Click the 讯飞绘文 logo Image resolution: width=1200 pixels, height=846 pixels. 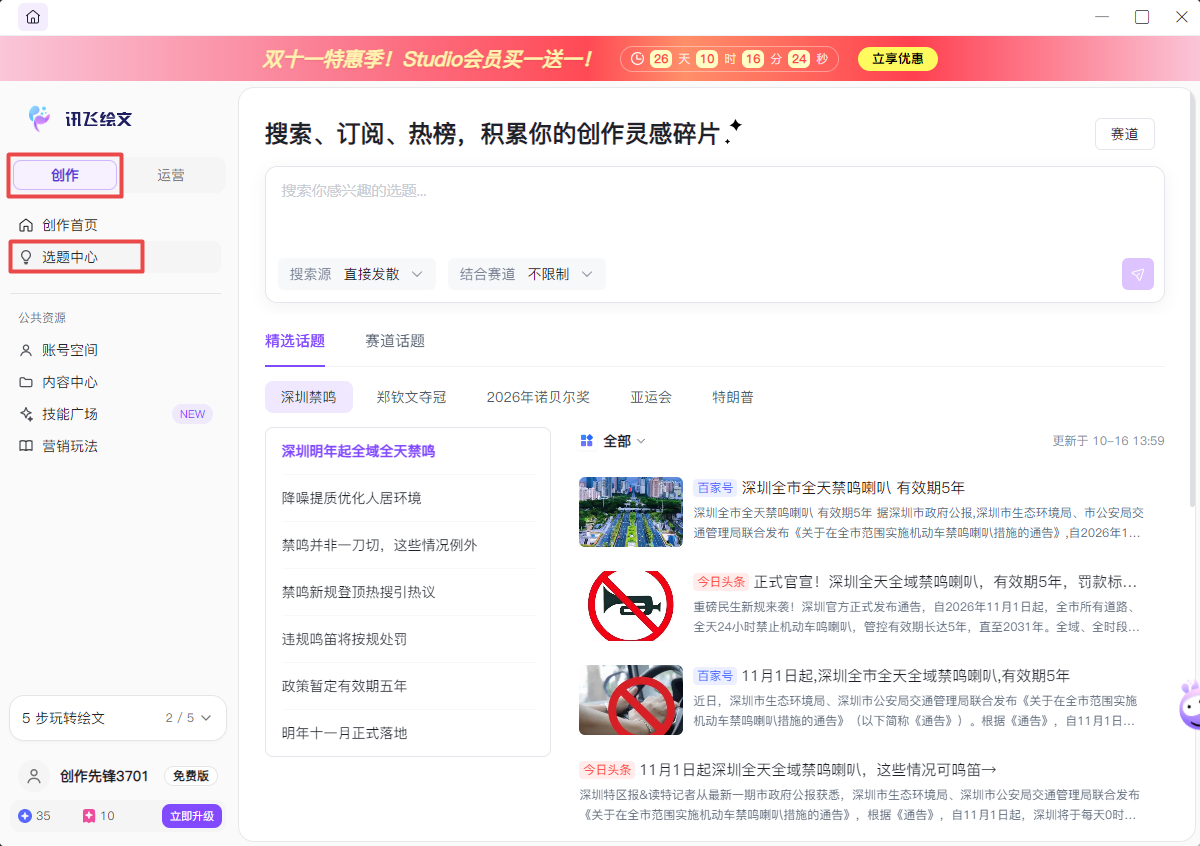point(80,118)
